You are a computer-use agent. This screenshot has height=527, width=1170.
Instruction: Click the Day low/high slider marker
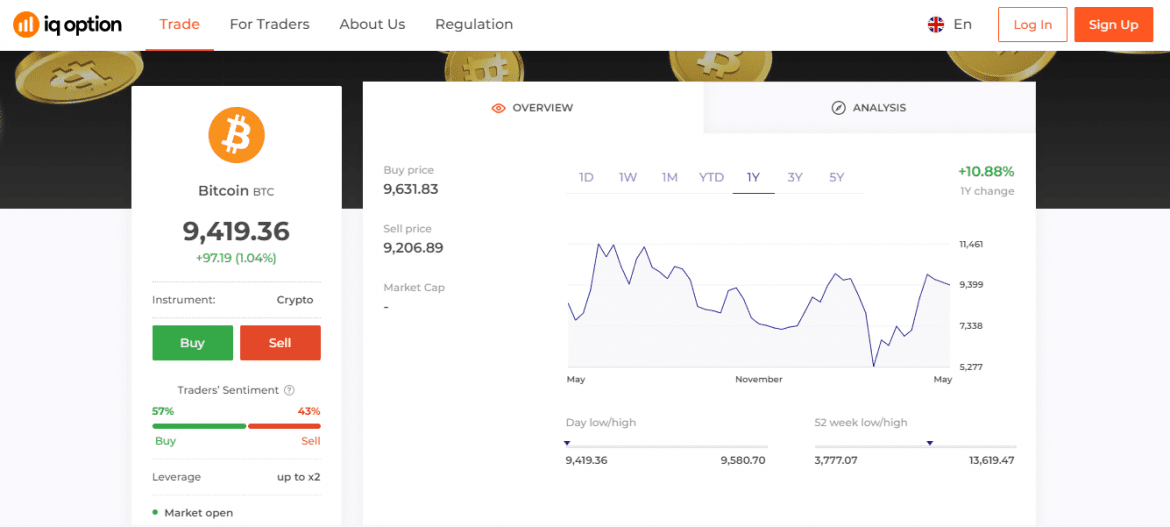pyautogui.click(x=567, y=443)
